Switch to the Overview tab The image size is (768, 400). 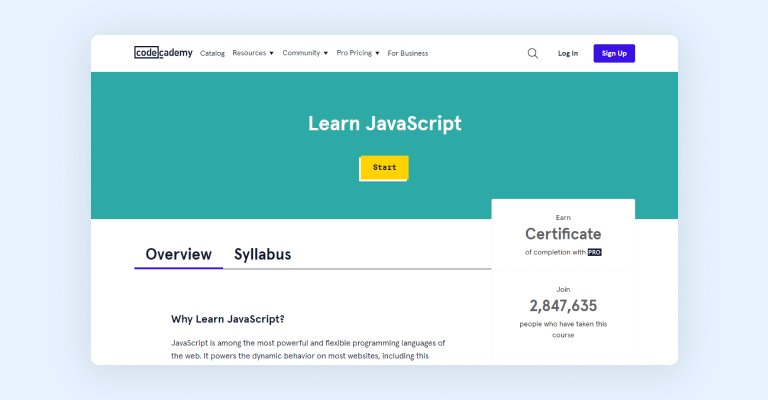(178, 254)
